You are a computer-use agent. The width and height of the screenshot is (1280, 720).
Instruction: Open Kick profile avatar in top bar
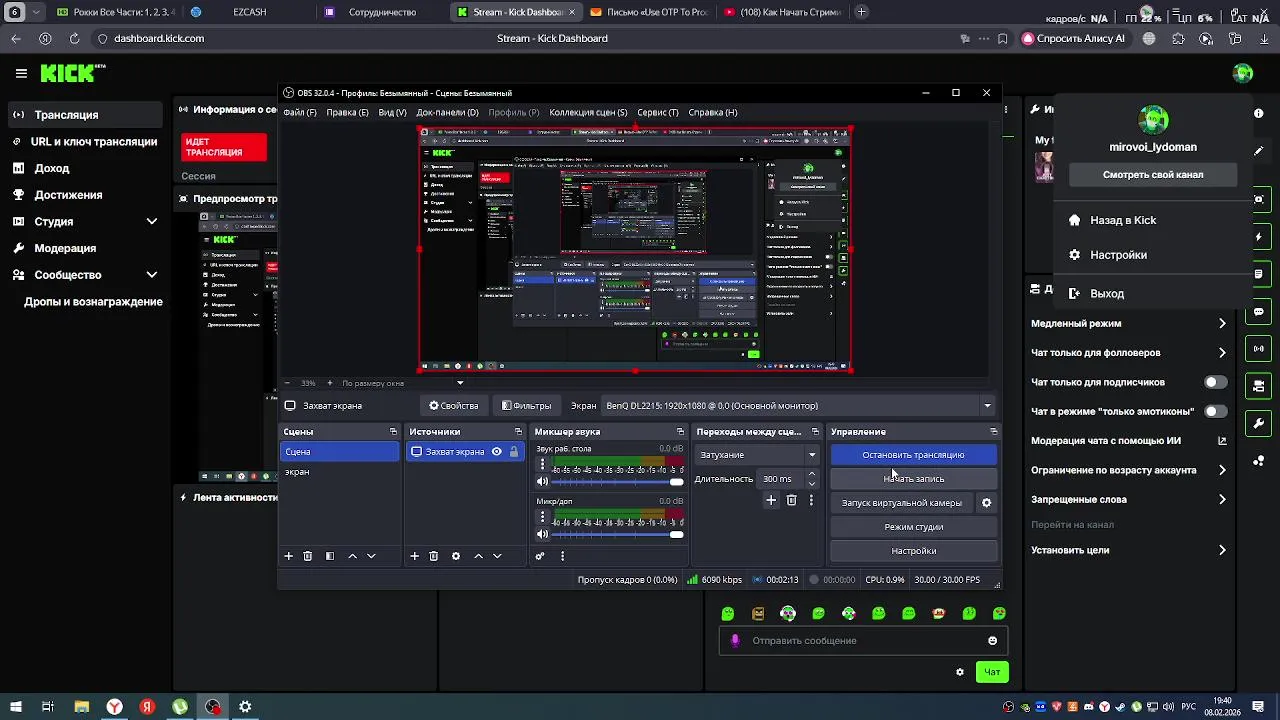coord(1243,73)
